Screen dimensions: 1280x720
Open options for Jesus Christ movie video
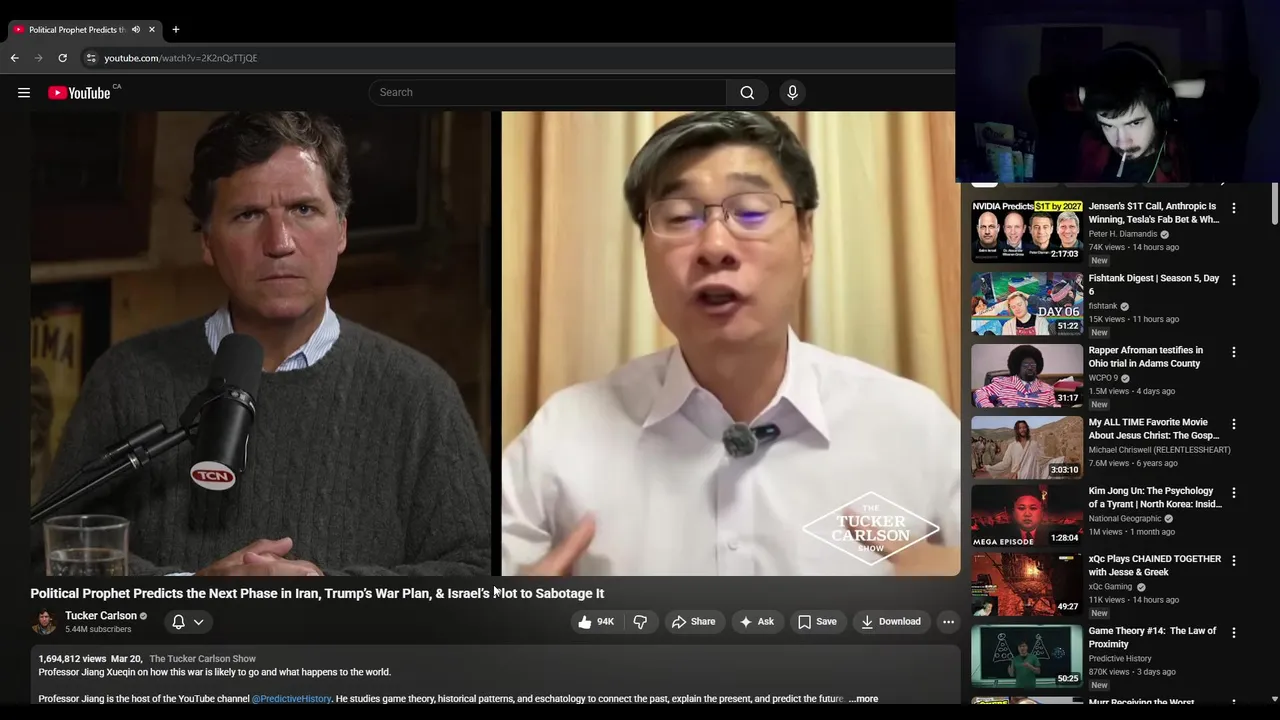[x=1233, y=424]
